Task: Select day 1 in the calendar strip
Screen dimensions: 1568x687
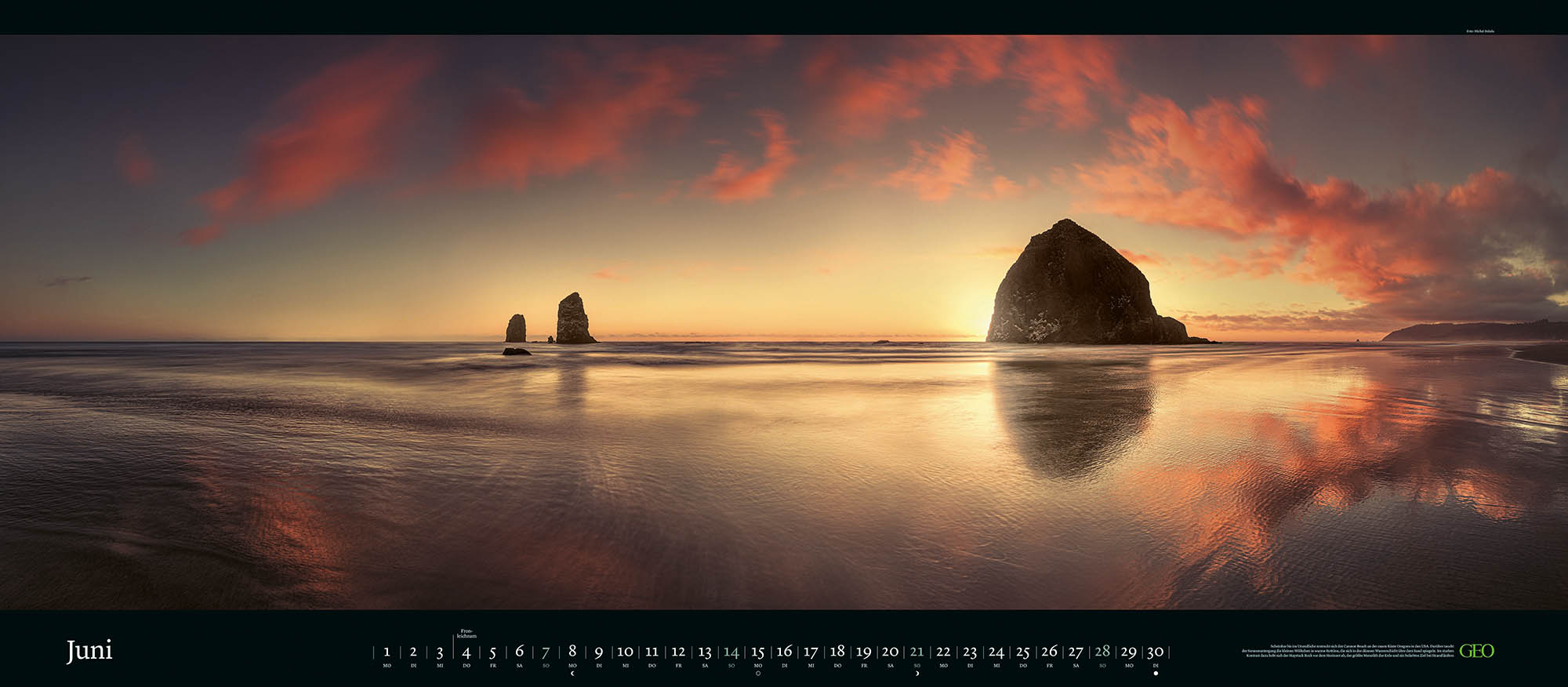Action: [387, 652]
